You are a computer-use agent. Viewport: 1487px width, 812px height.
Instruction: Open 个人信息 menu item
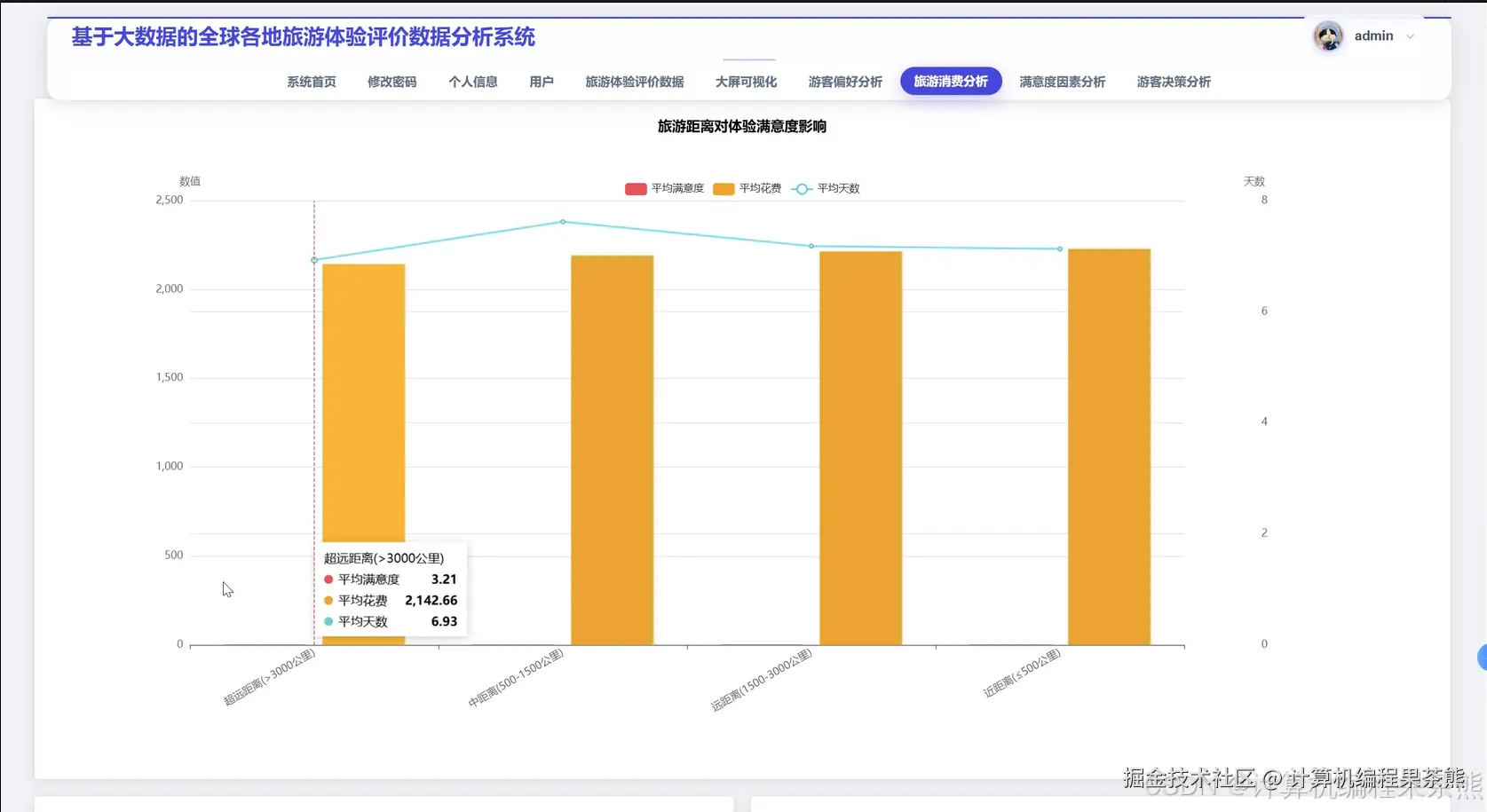point(472,82)
